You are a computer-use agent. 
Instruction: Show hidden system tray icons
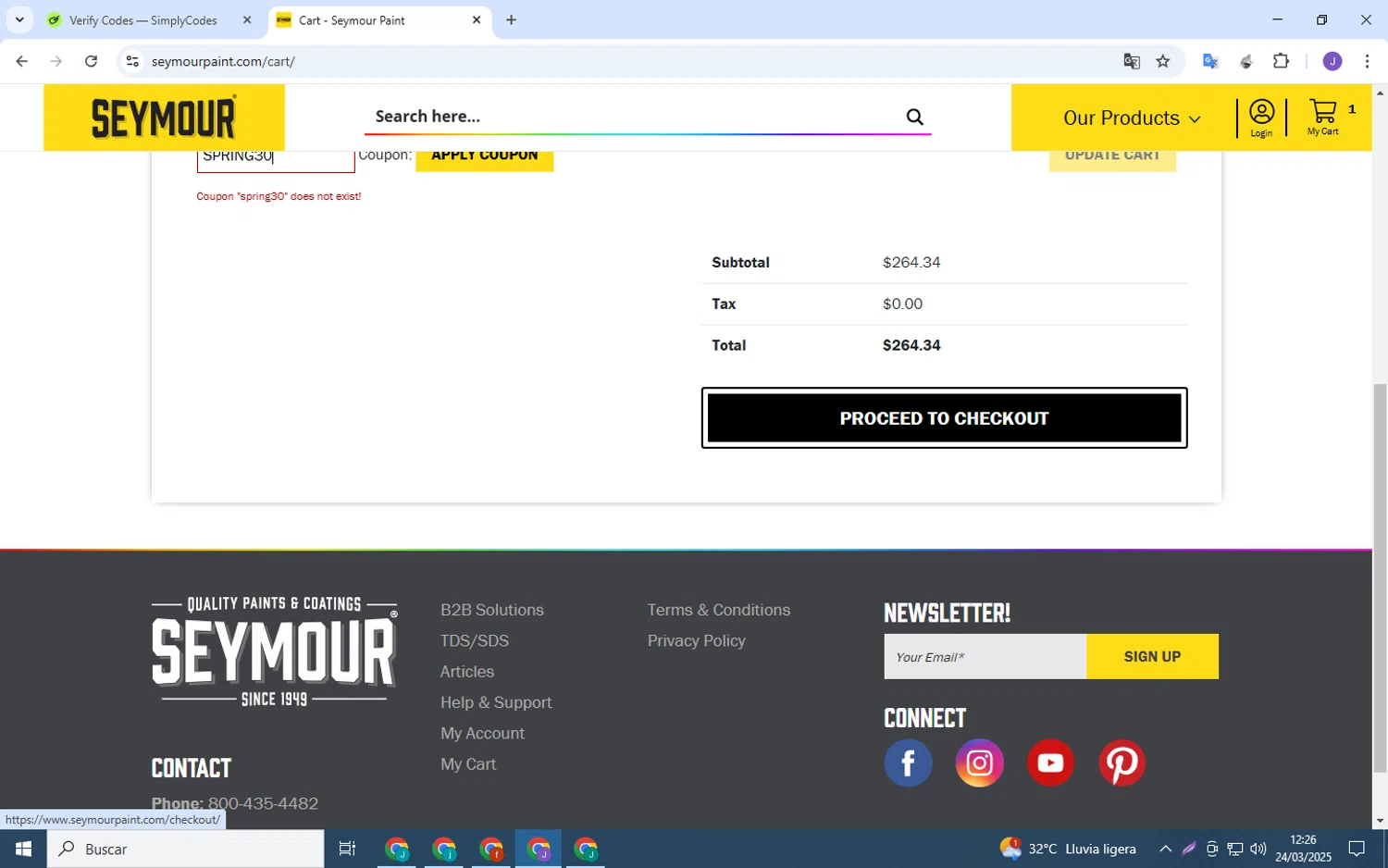click(1165, 849)
